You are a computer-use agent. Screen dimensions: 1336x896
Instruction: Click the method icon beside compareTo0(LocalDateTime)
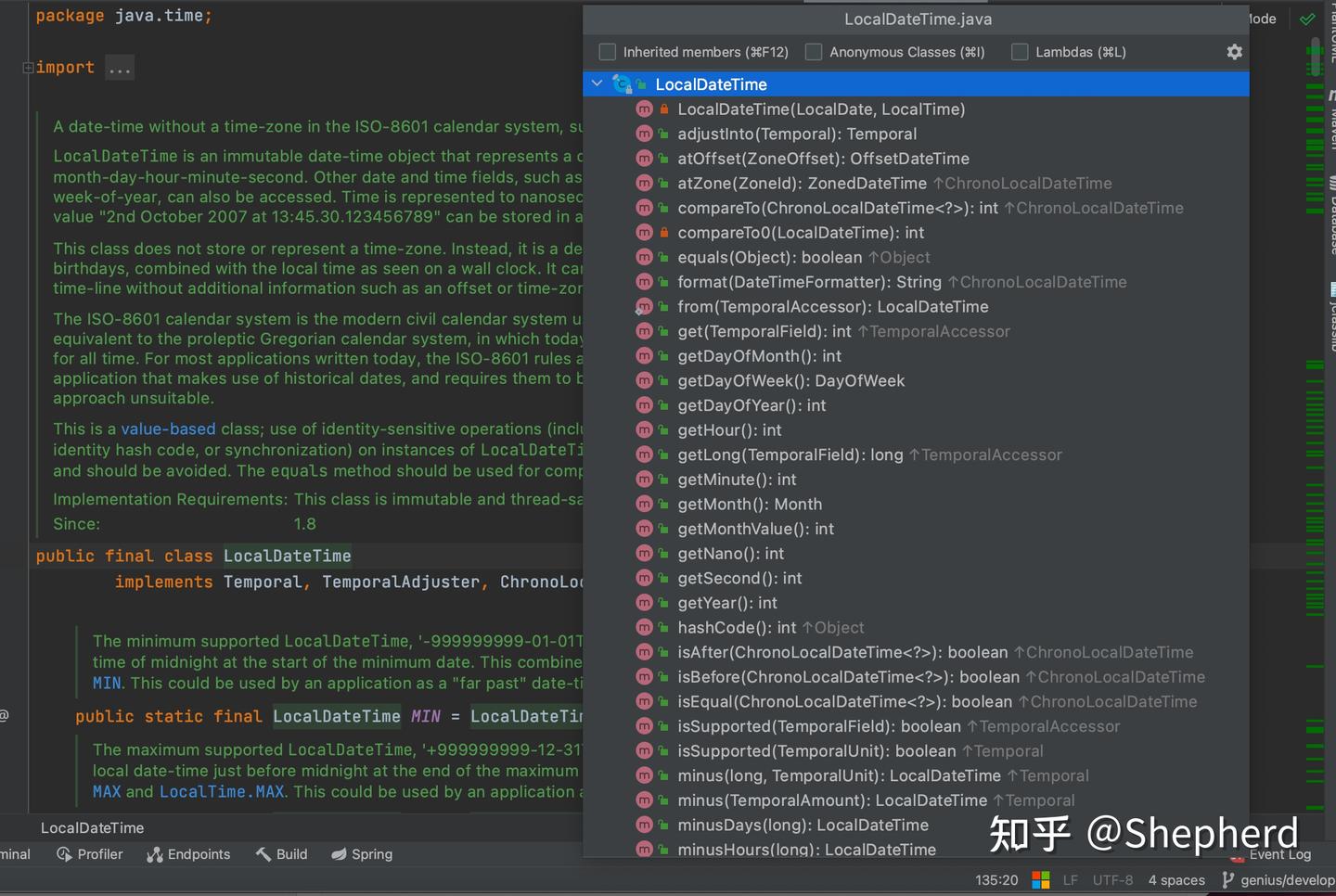[644, 233]
